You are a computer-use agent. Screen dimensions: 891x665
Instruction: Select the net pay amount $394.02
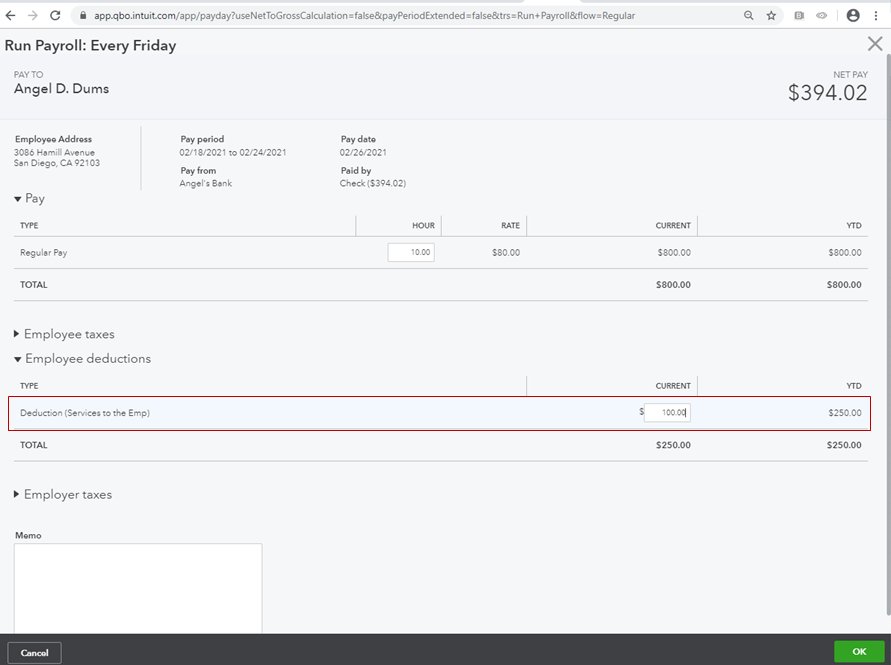pos(827,93)
